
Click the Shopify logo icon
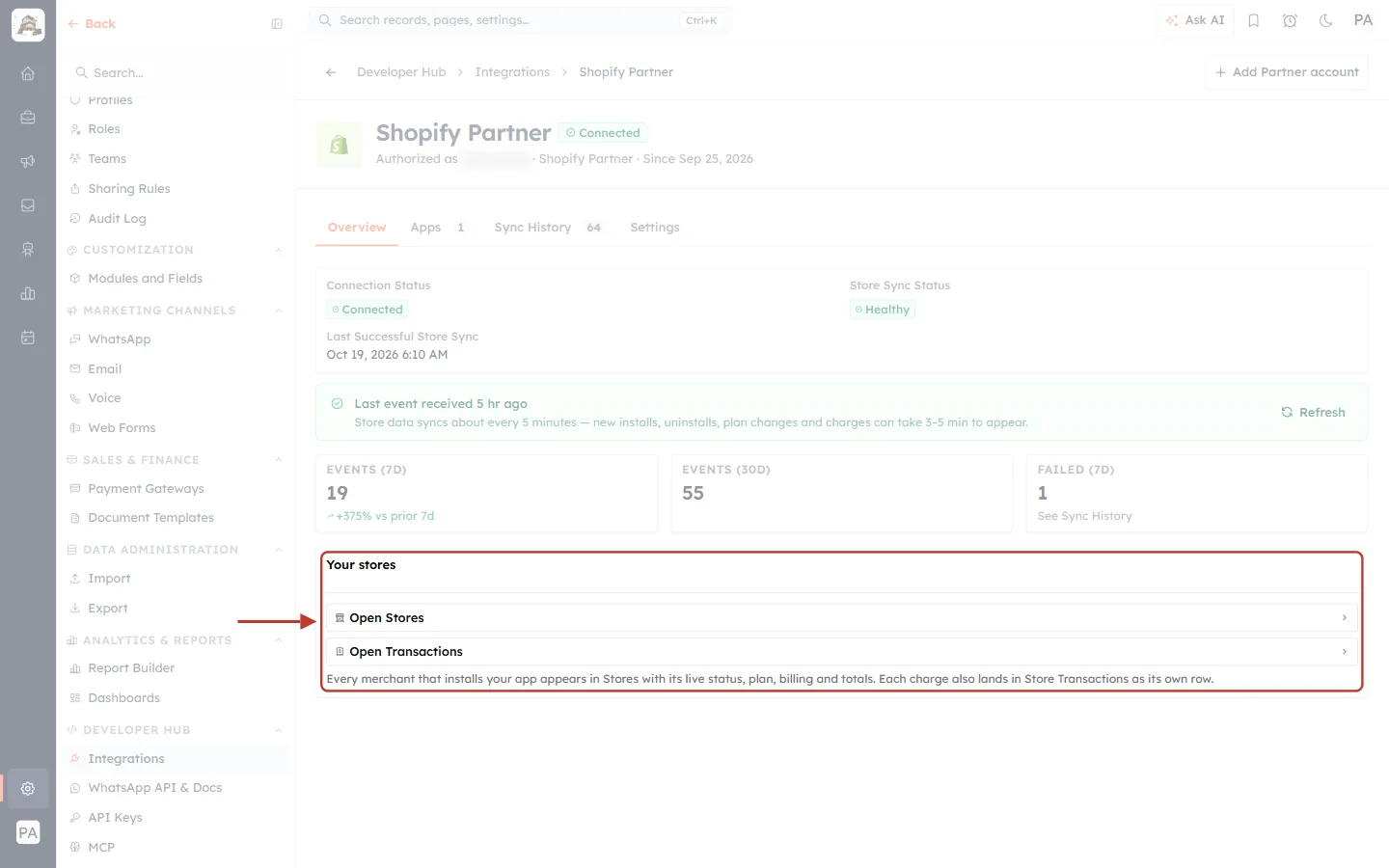click(x=340, y=145)
